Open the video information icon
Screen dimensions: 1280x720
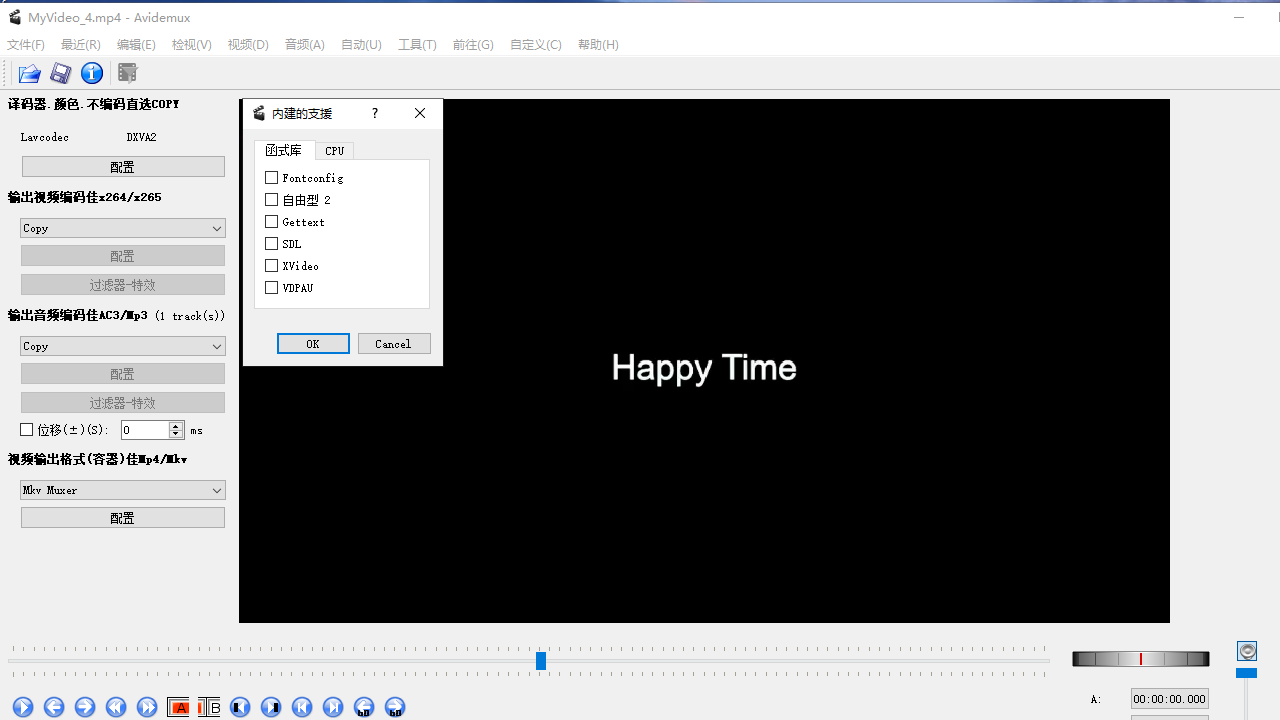point(92,73)
